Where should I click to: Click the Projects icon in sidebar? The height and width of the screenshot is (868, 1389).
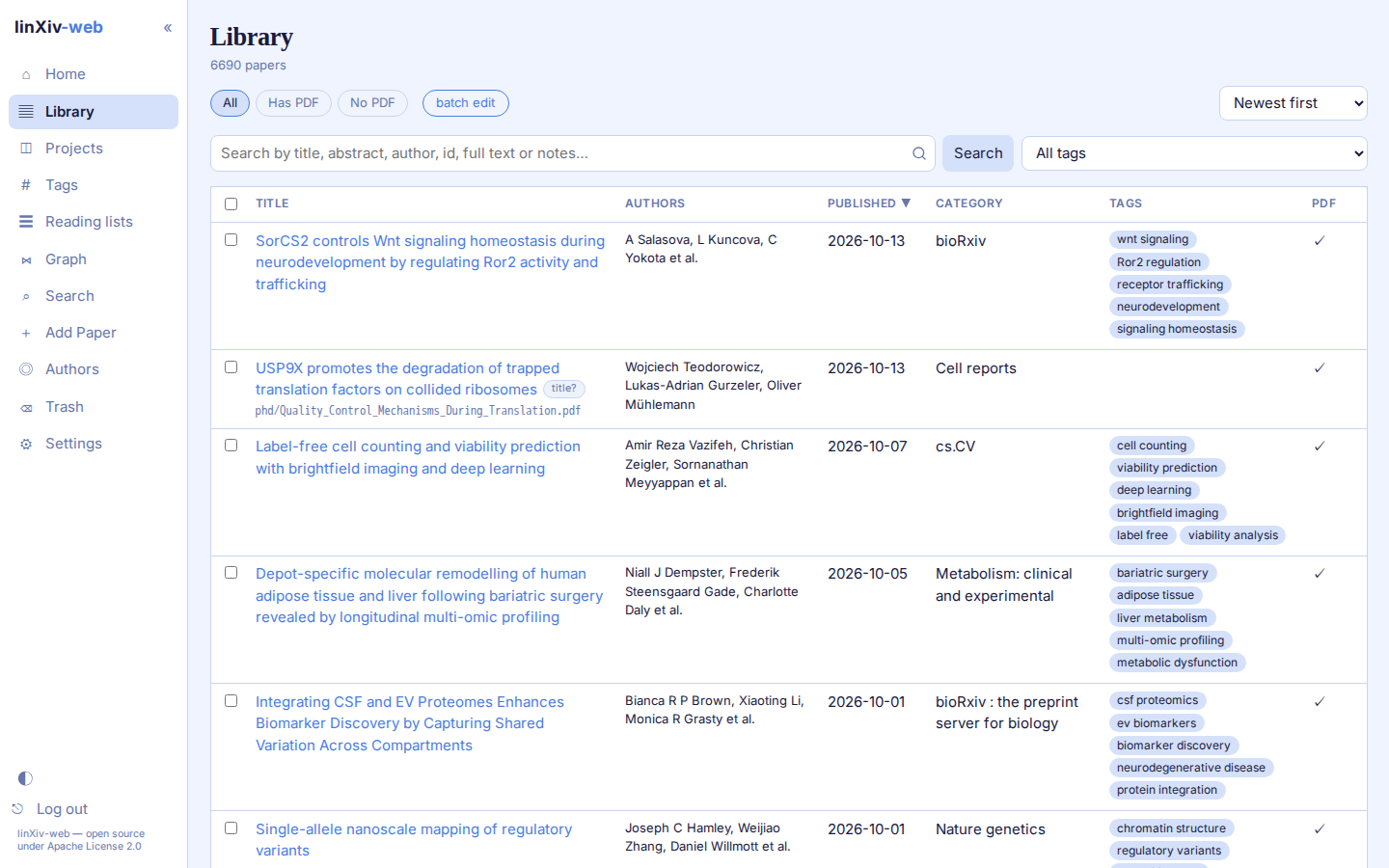[x=26, y=149]
